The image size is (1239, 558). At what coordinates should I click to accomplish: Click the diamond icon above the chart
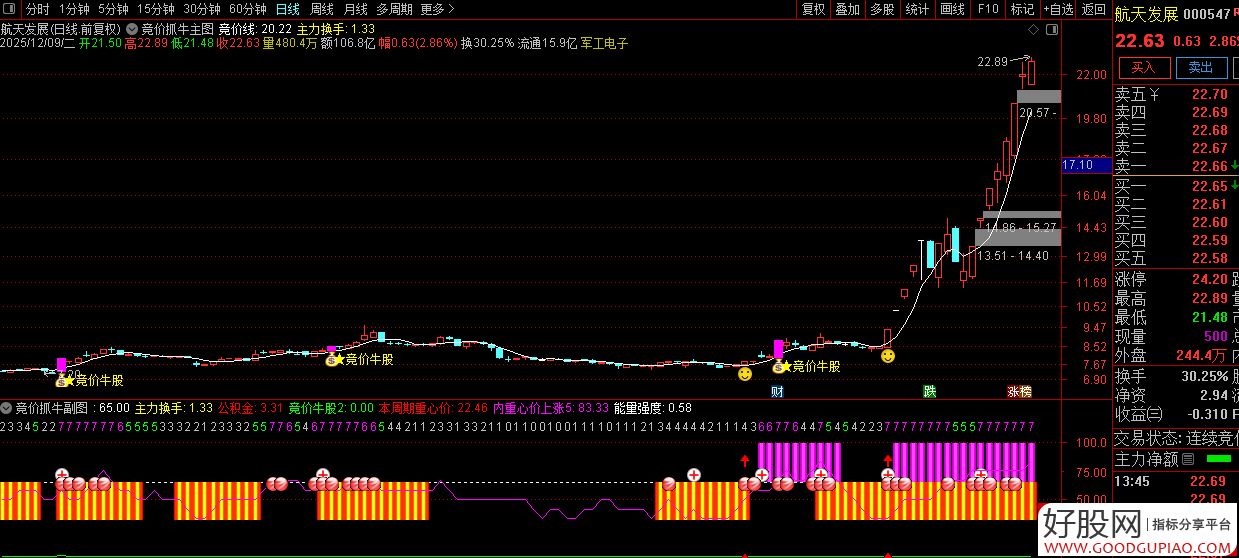pyautogui.click(x=1036, y=29)
